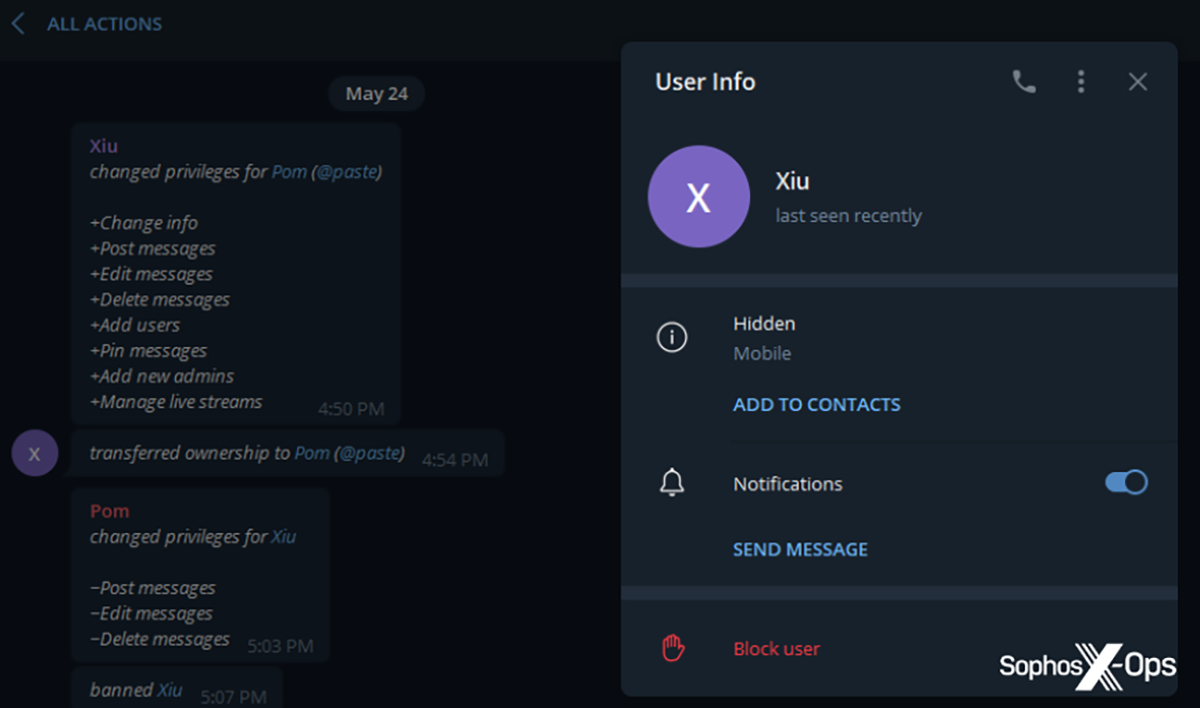Viewport: 1200px width, 708px height.
Task: Close the User Info panel
Action: (x=1137, y=82)
